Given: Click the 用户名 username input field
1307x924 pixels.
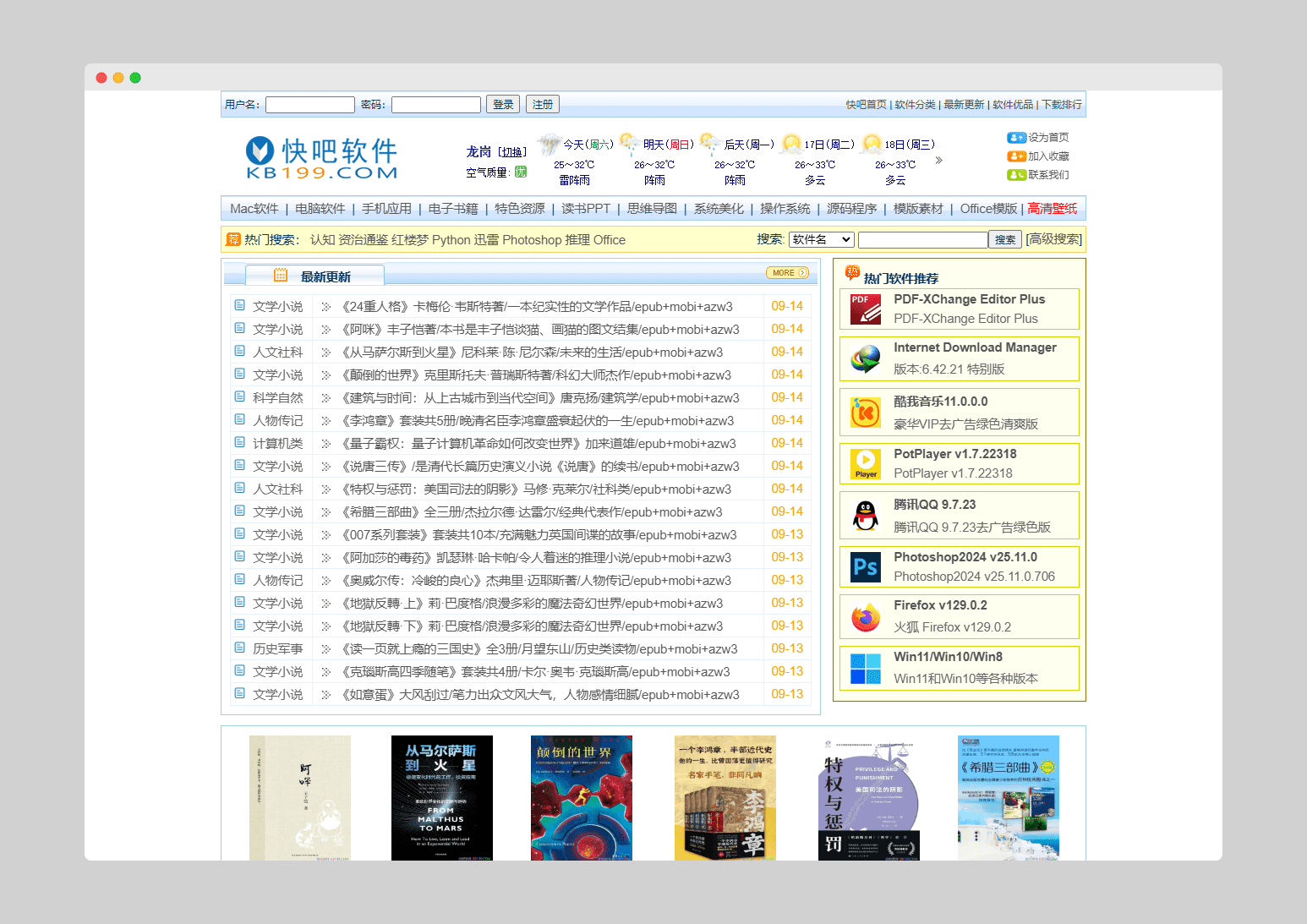Looking at the screenshot, I should tap(309, 105).
